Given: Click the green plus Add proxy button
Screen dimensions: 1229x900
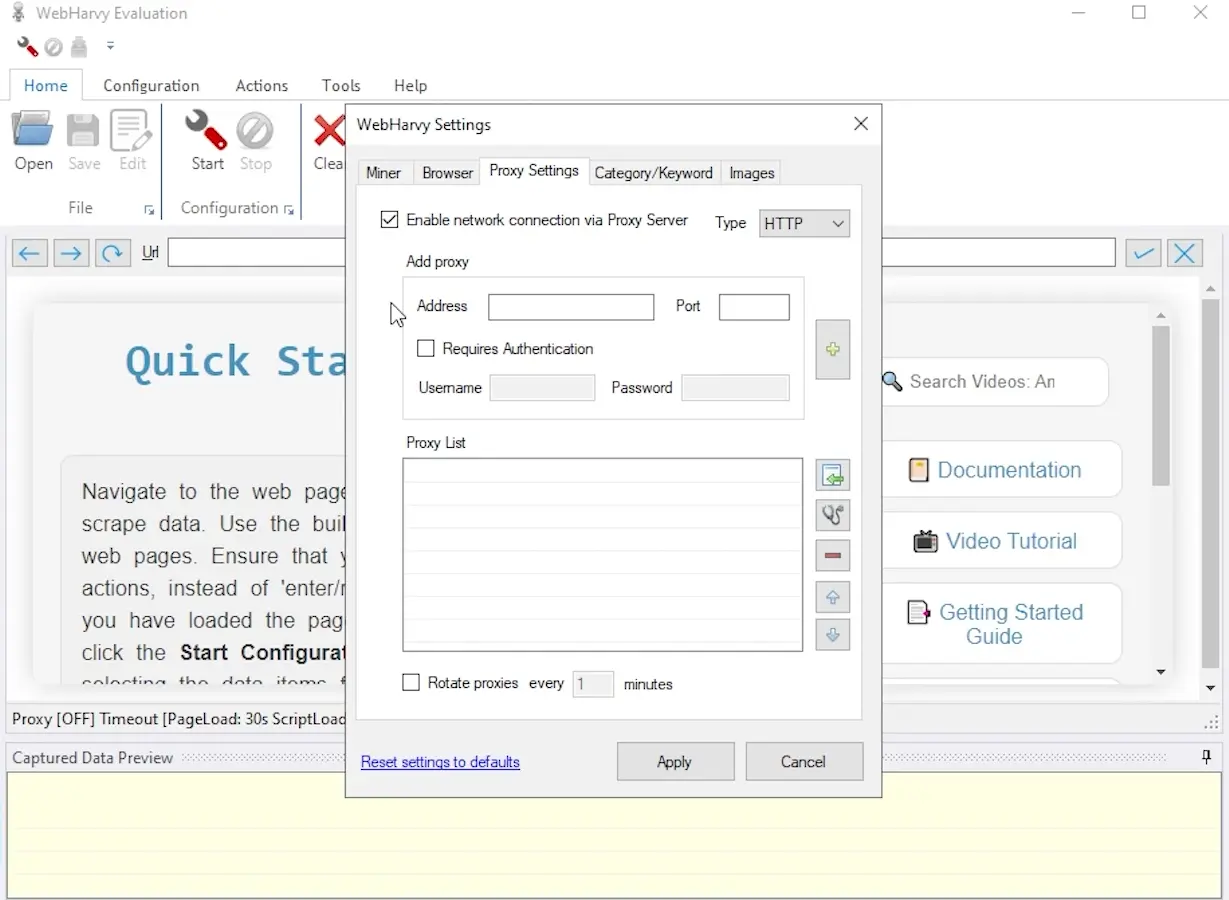Looking at the screenshot, I should point(832,350).
